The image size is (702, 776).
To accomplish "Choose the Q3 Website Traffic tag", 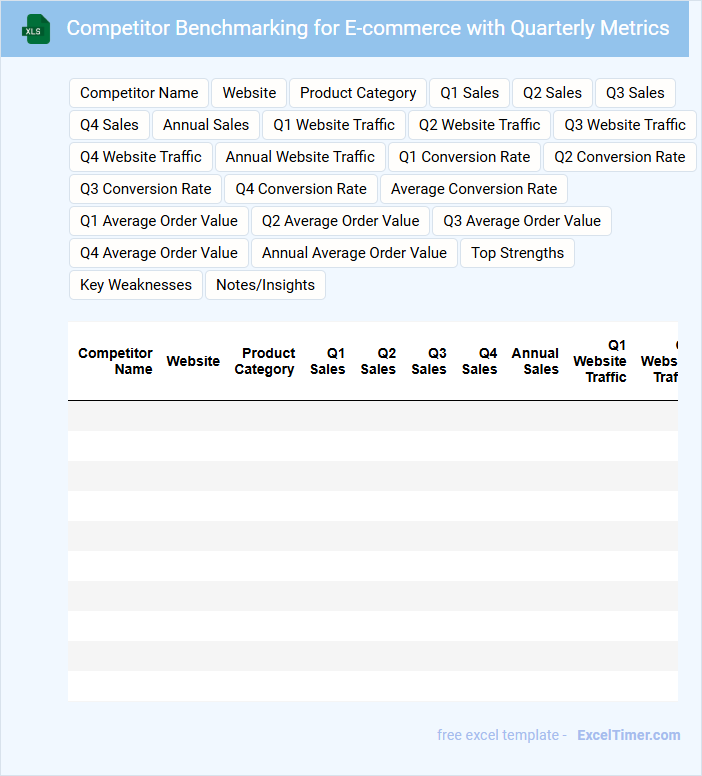I will 625,125.
